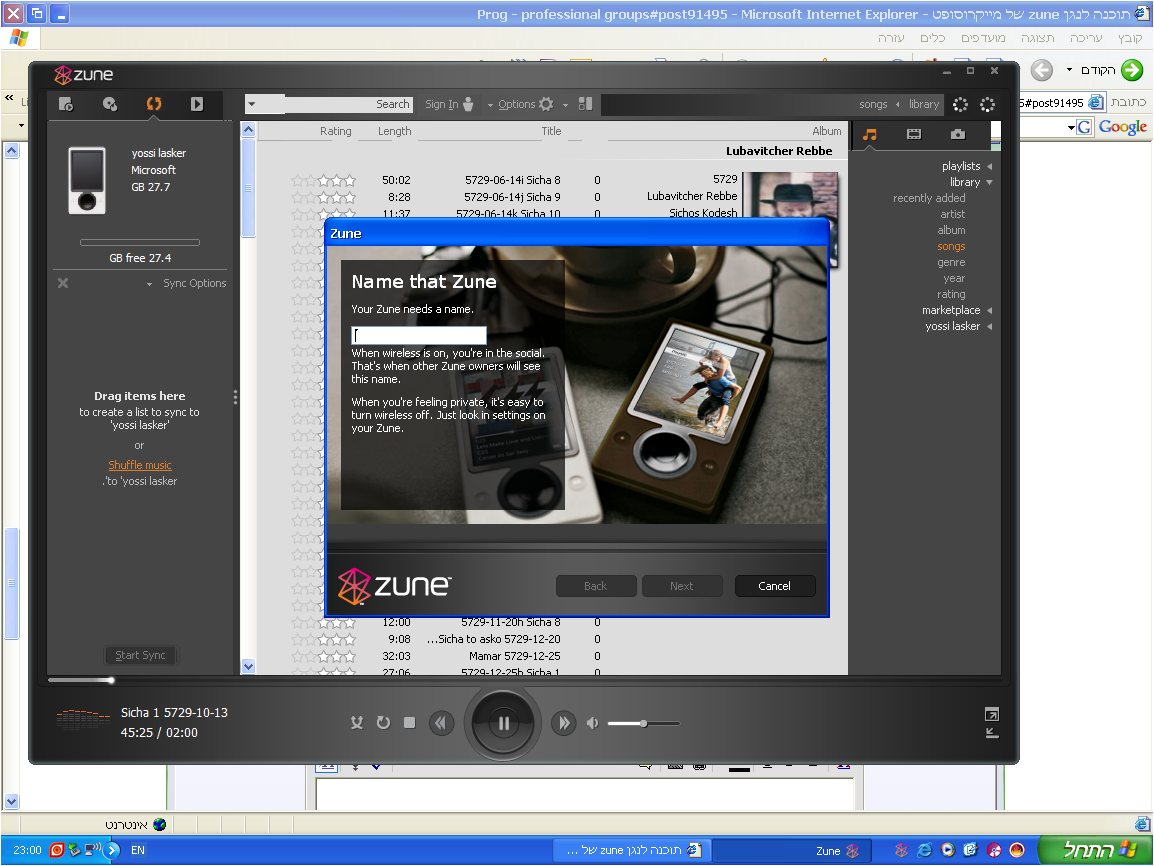Click the Internet Explorer quick launch icon
This screenshot has height=866, width=1154.
click(x=924, y=851)
